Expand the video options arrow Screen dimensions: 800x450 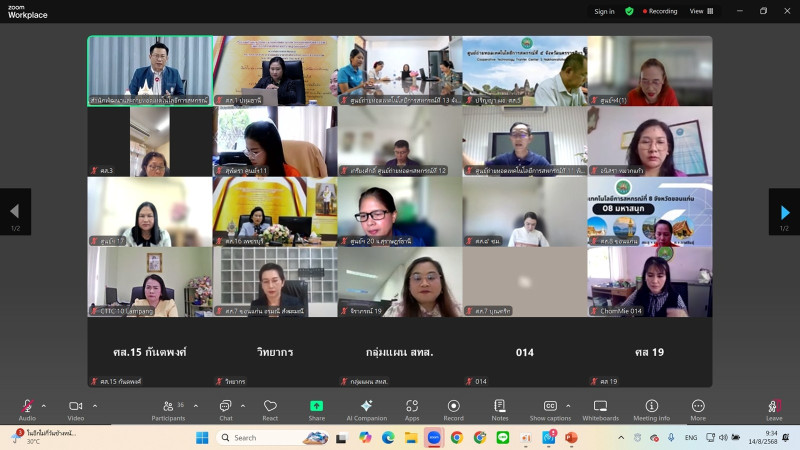(95, 405)
